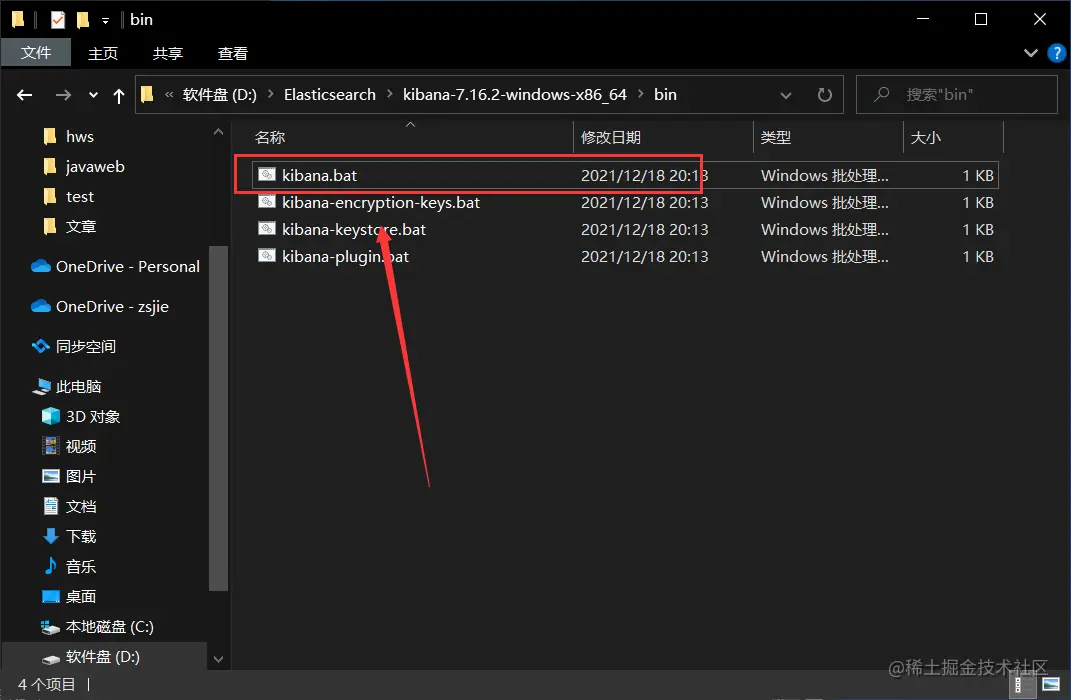Click the Elasticsearch breadcrumb
Image resolution: width=1071 pixels, height=700 pixels.
tap(329, 94)
